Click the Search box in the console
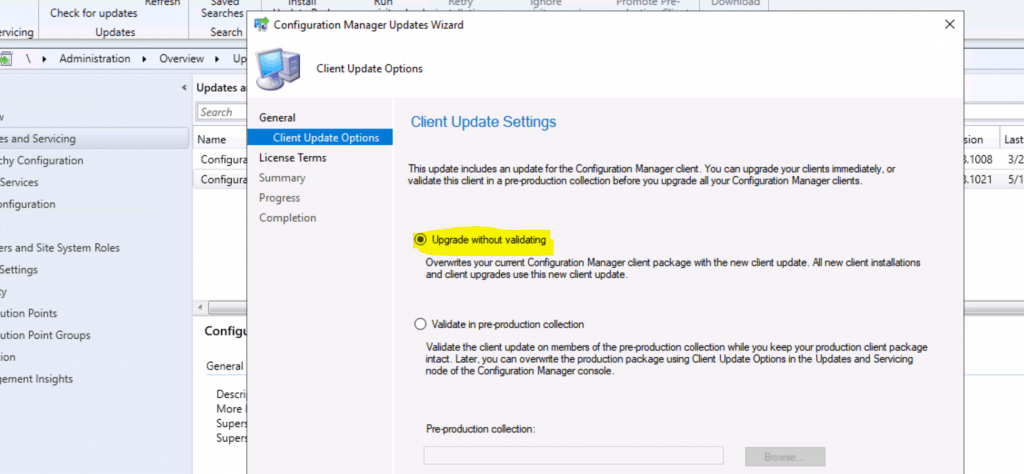1024x474 pixels. click(222, 112)
